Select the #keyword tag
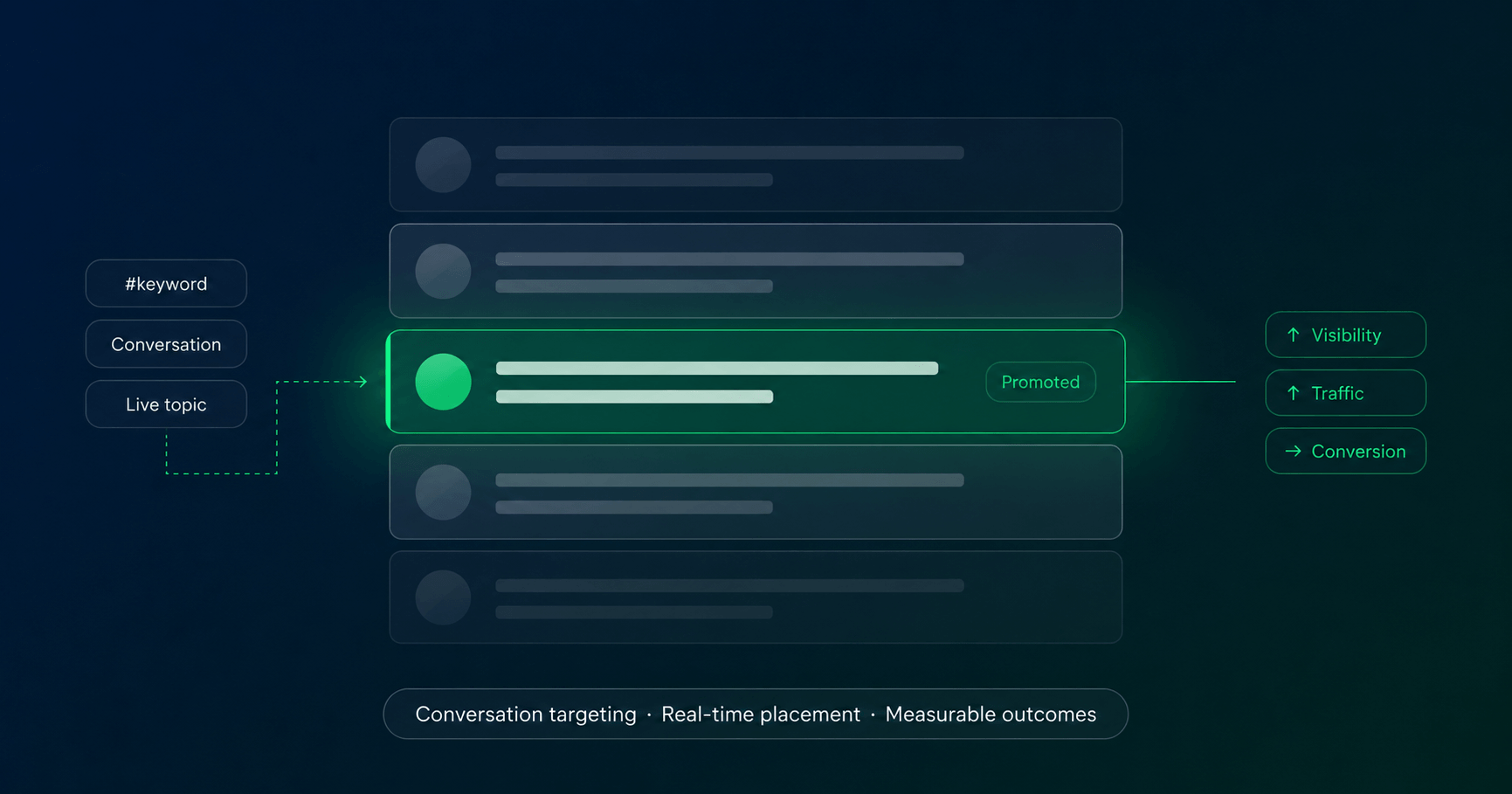 pyautogui.click(x=166, y=283)
